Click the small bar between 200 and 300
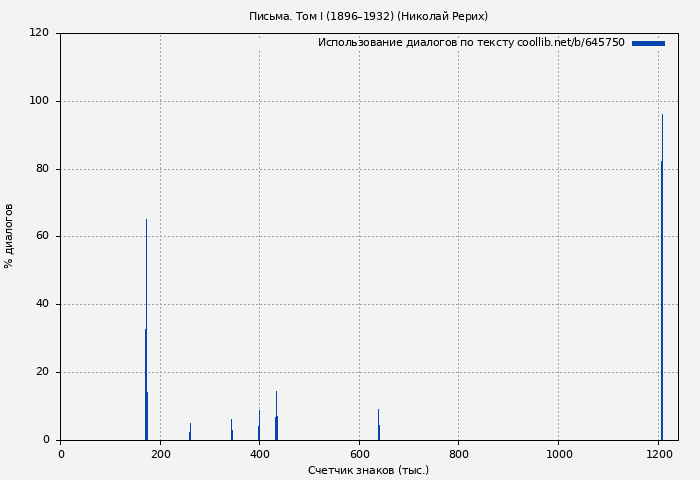This screenshot has height=480, width=700. [190, 432]
